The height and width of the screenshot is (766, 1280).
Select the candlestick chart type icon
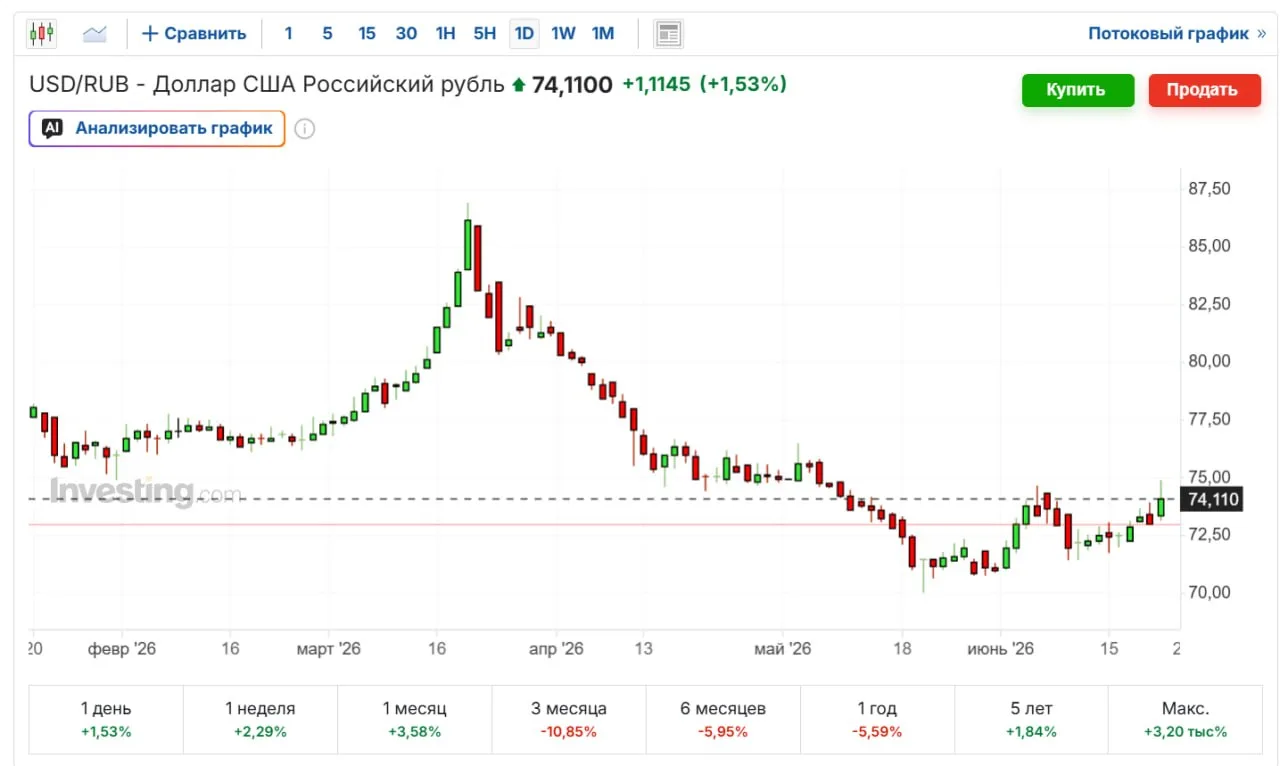(x=41, y=33)
